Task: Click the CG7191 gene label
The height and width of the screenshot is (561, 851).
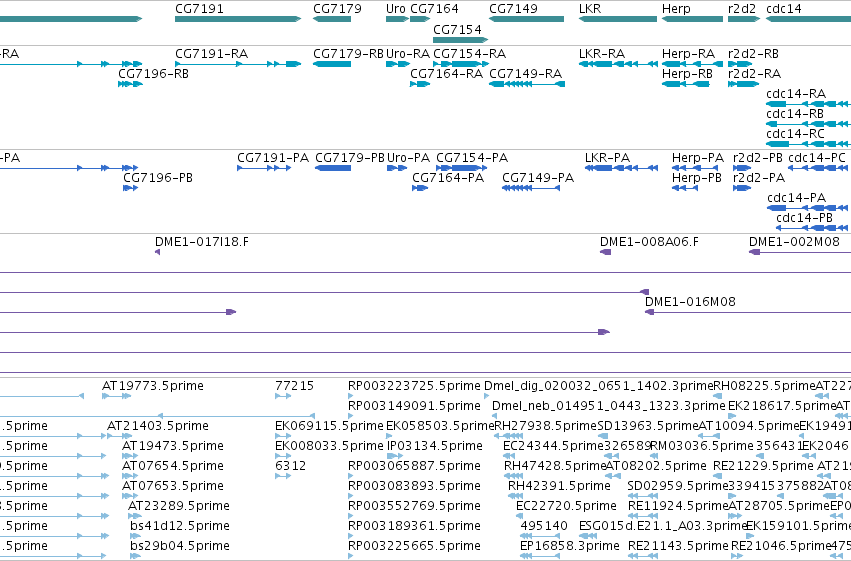Action: [199, 9]
